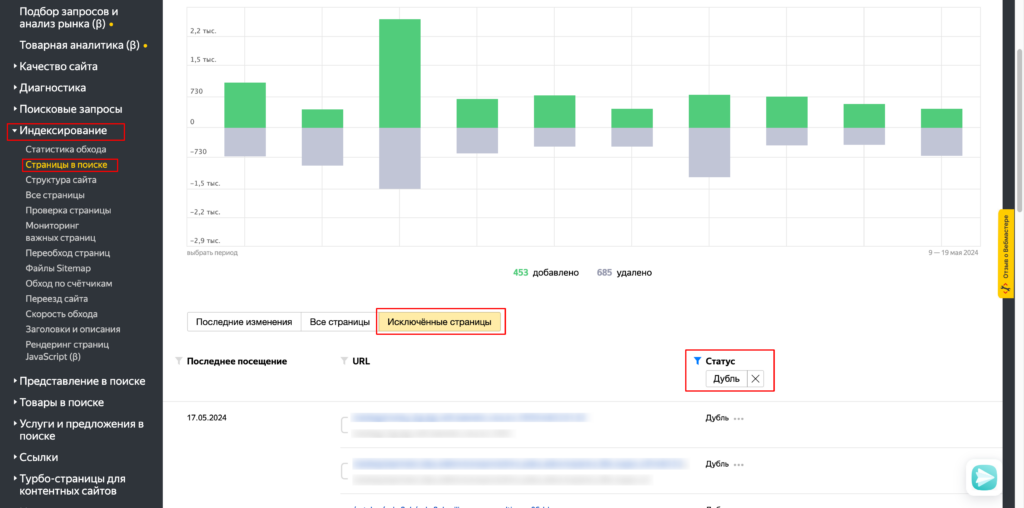Open Товарная аналитика (β) in the sidebar
This screenshot has height=508, width=1024.
coord(82,45)
